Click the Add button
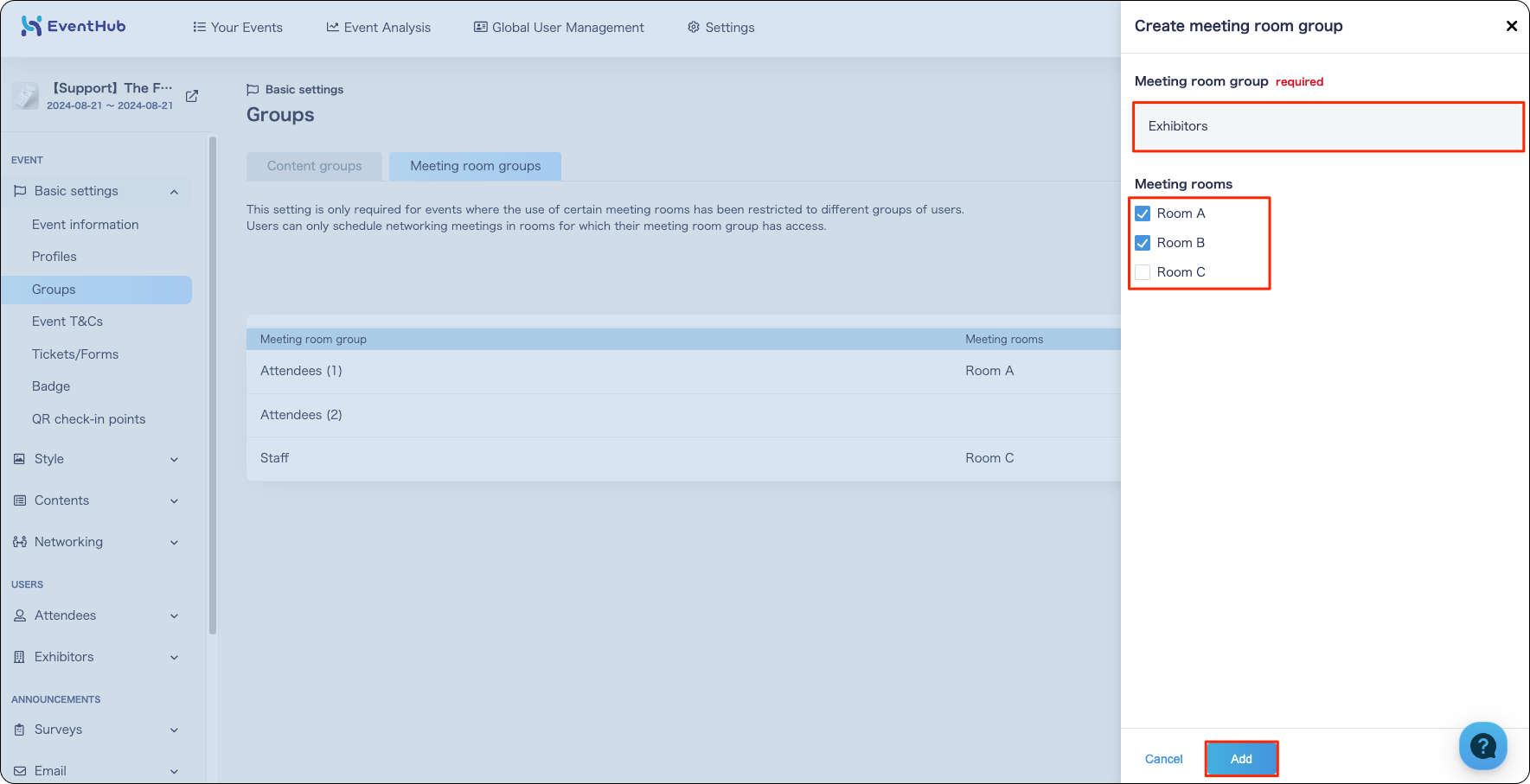This screenshot has height=784, width=1530. [x=1241, y=759]
